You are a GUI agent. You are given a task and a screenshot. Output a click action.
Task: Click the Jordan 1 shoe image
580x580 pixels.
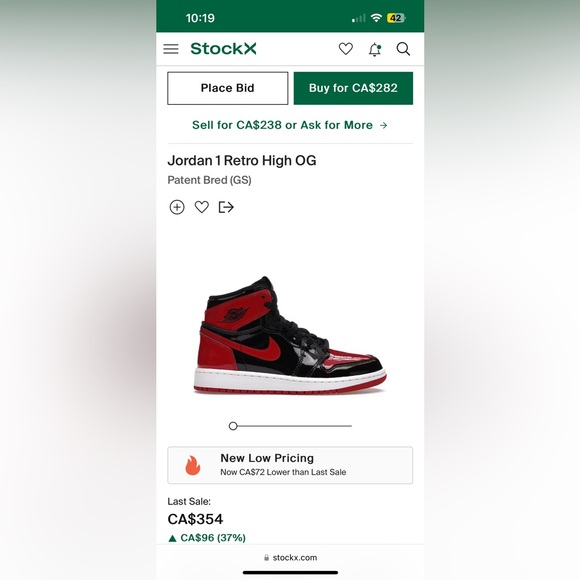pos(290,335)
